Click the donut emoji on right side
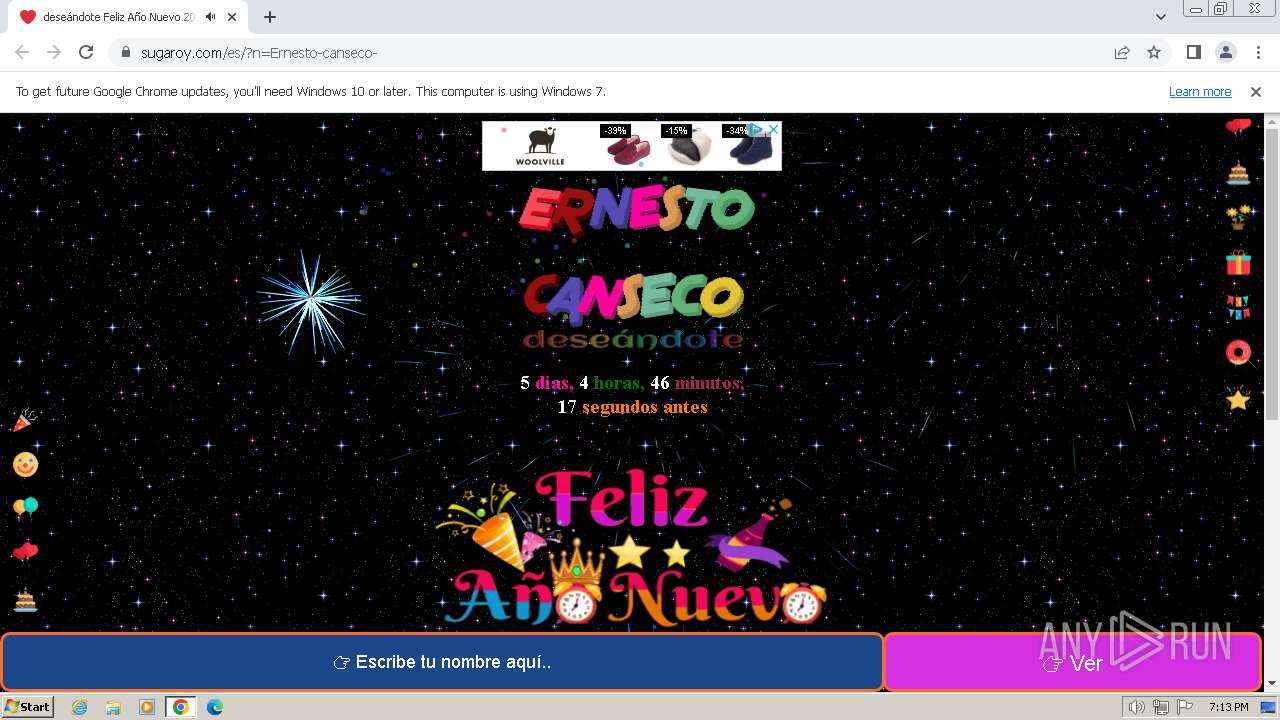 pyautogui.click(x=1238, y=352)
